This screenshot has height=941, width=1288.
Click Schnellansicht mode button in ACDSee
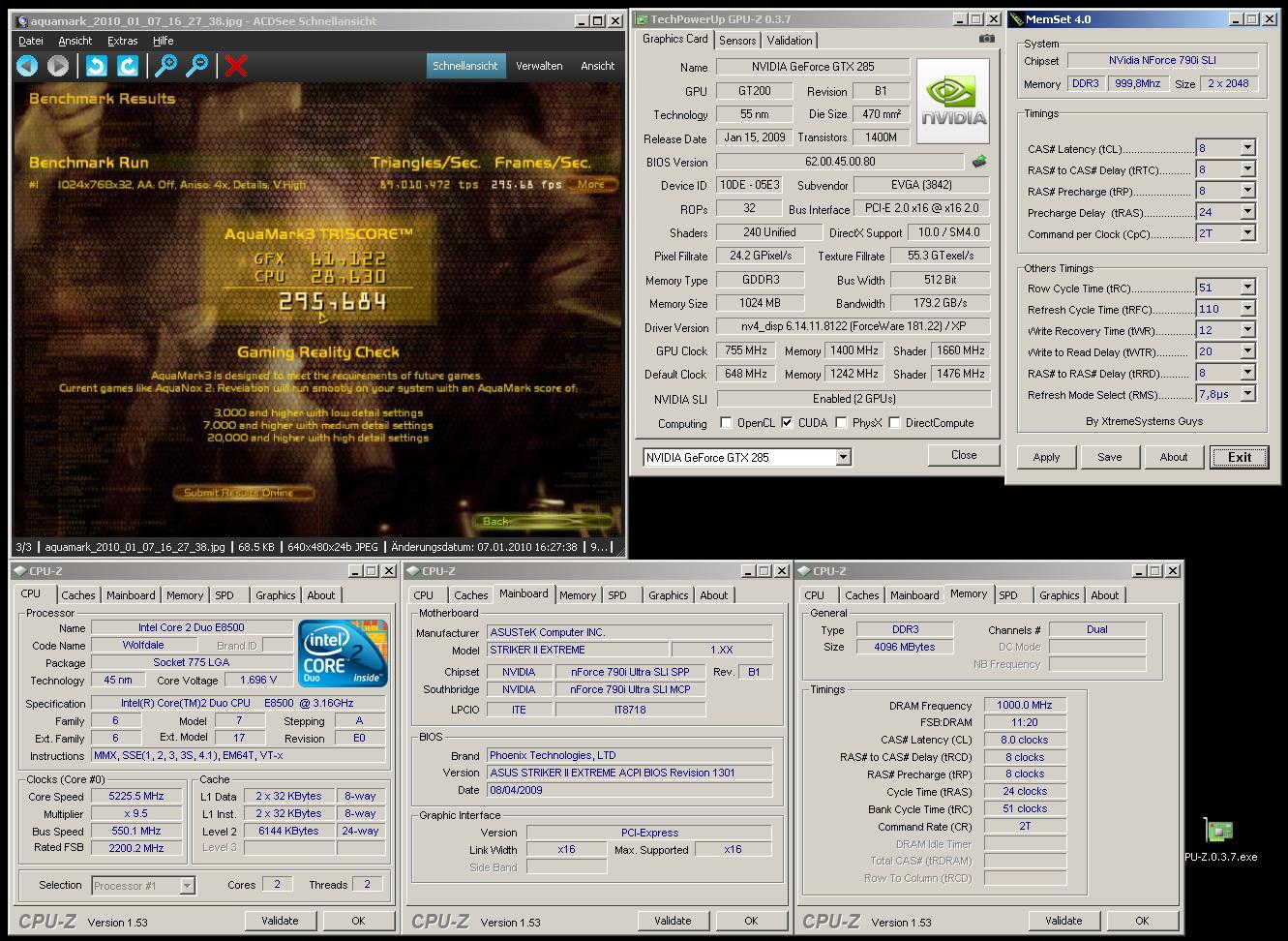465,66
